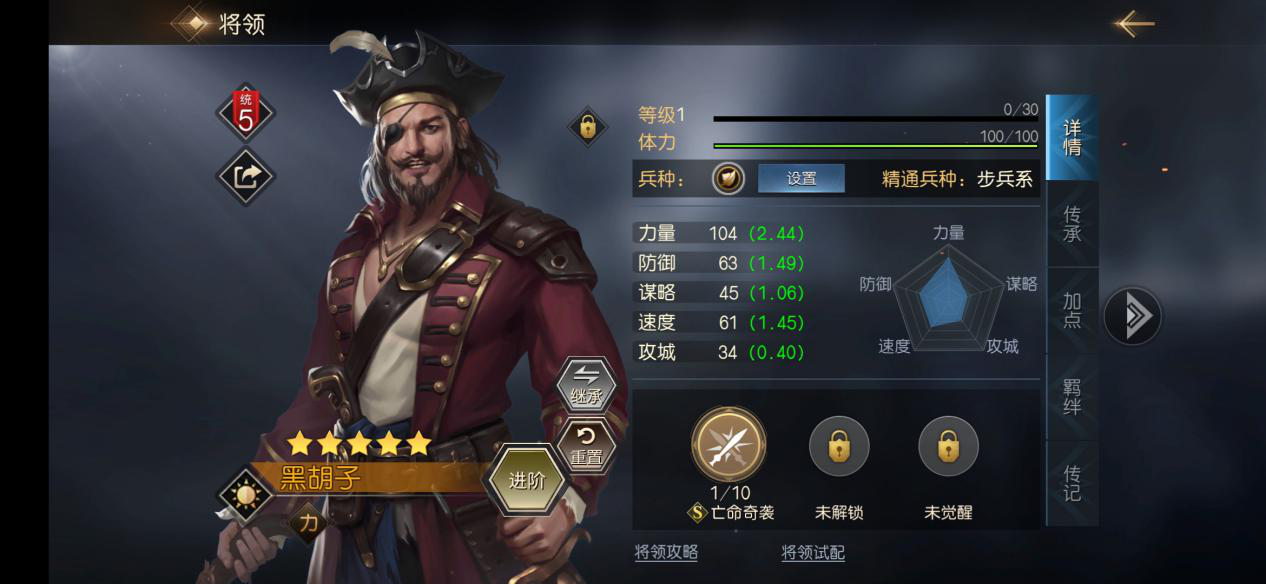Image resolution: width=1266 pixels, height=584 pixels.
Task: Tap the 亡命奇袭 skill icon
Action: tap(729, 446)
